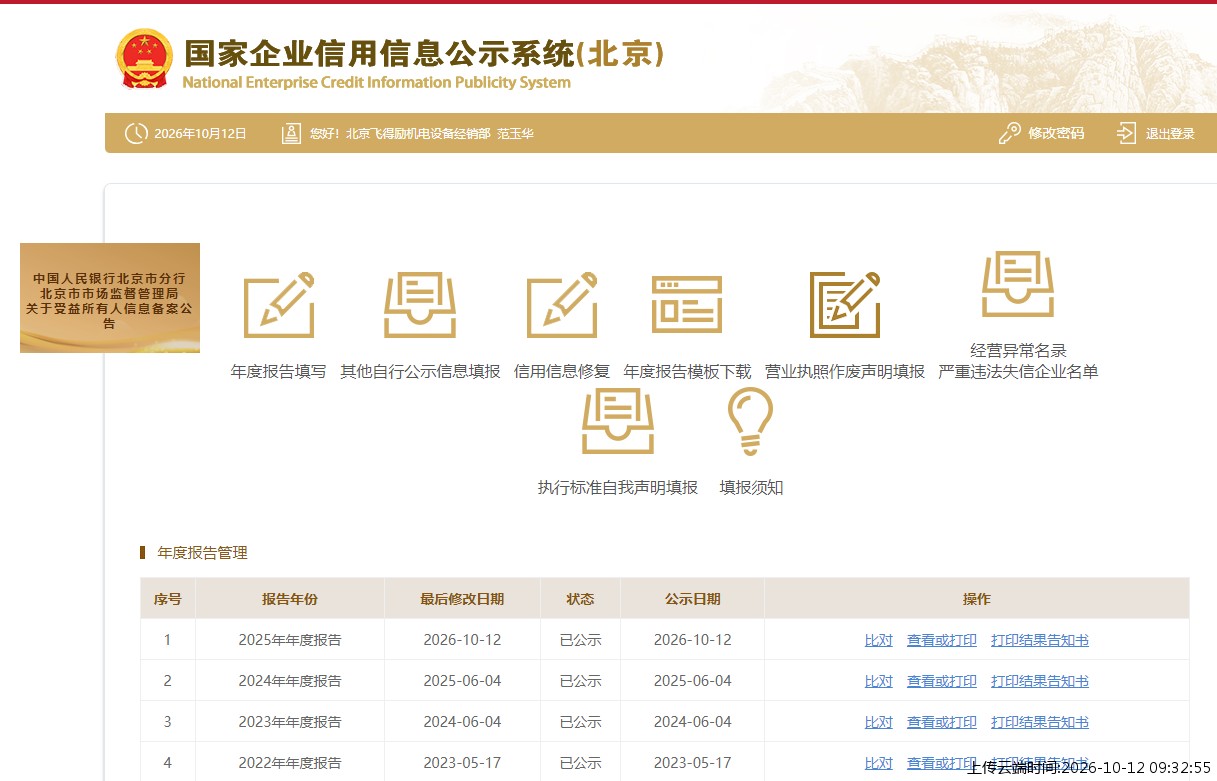1217x781 pixels.
Task: Click 最后修改日期 column header
Action: pos(462,599)
